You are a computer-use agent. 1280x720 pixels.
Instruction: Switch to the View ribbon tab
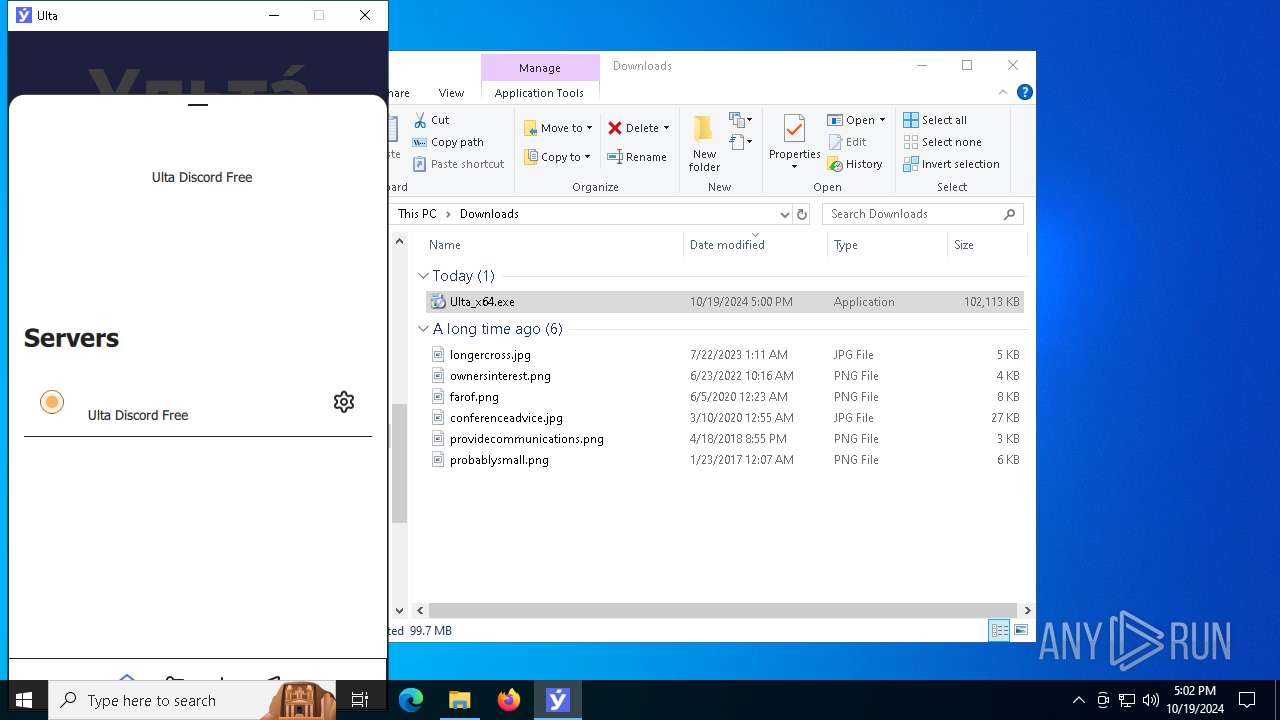point(451,93)
